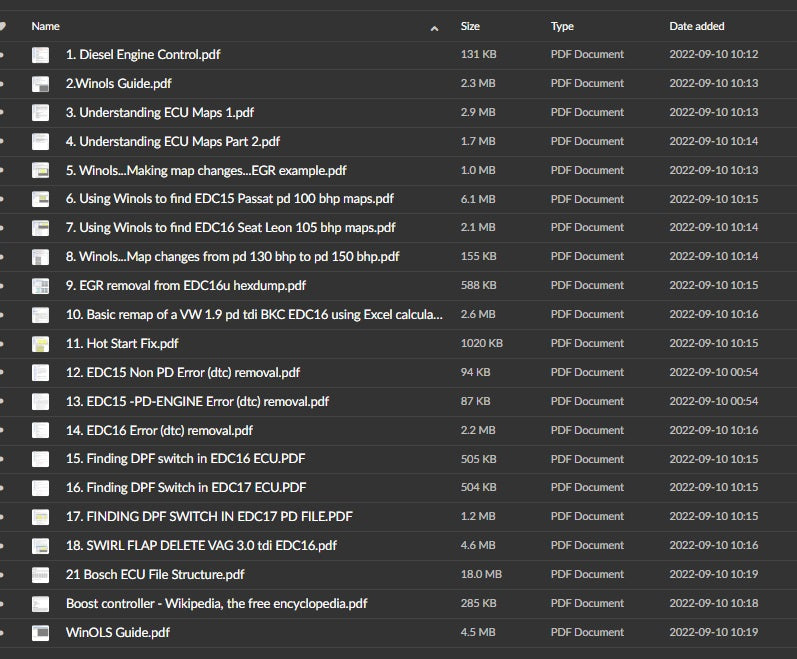This screenshot has height=659, width=797.
Task: Click the icon next to 9. EGR removal file
Action: (40, 286)
